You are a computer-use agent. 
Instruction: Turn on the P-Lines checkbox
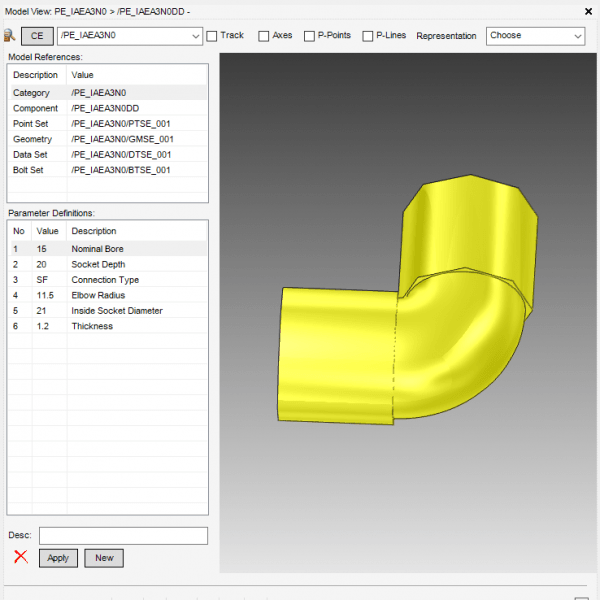pyautogui.click(x=368, y=36)
